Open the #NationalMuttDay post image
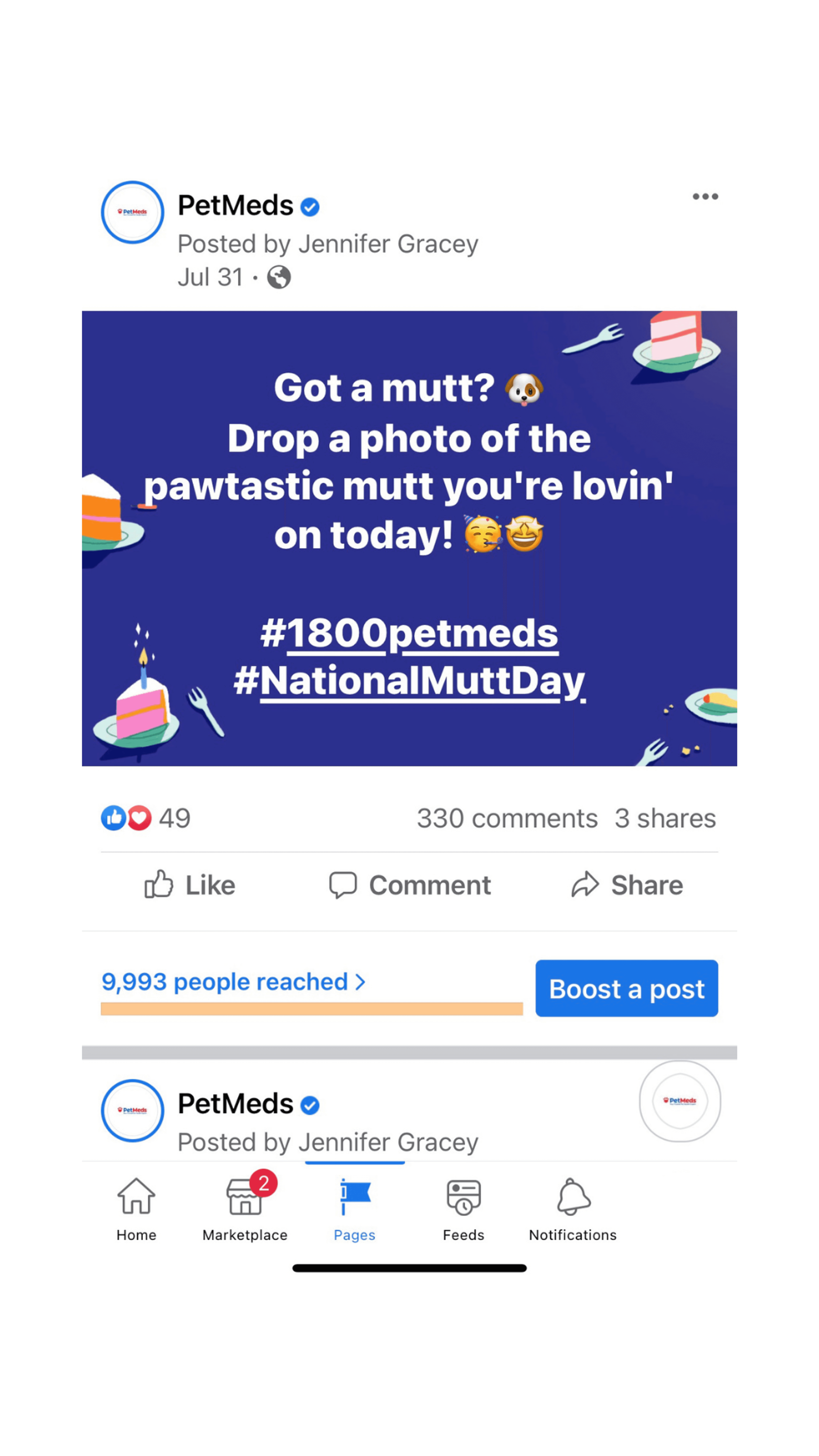The height and width of the screenshot is (1456, 819). [409, 539]
